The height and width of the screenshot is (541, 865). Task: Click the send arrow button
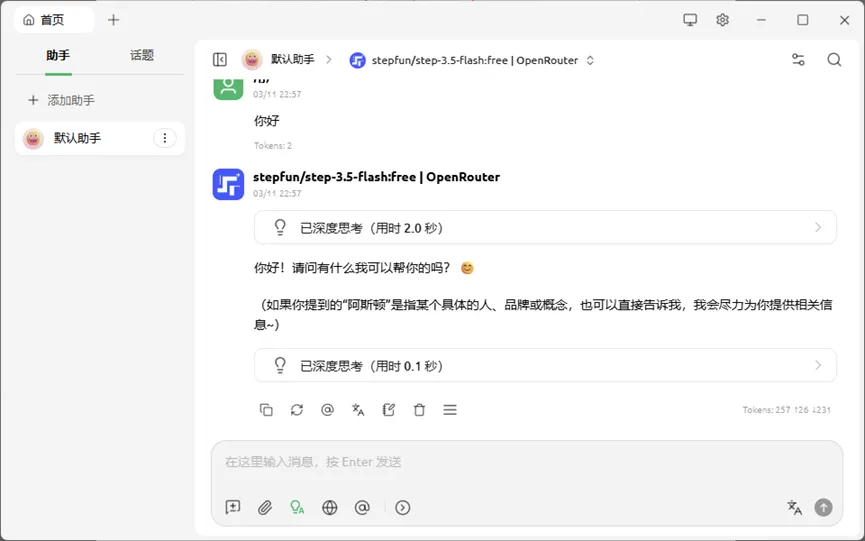[x=824, y=507]
